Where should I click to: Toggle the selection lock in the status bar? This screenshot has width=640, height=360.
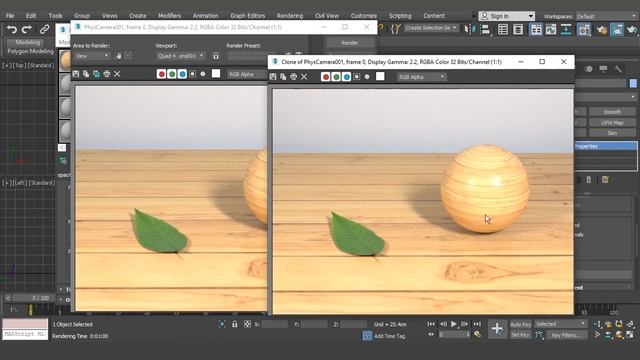(x=235, y=324)
